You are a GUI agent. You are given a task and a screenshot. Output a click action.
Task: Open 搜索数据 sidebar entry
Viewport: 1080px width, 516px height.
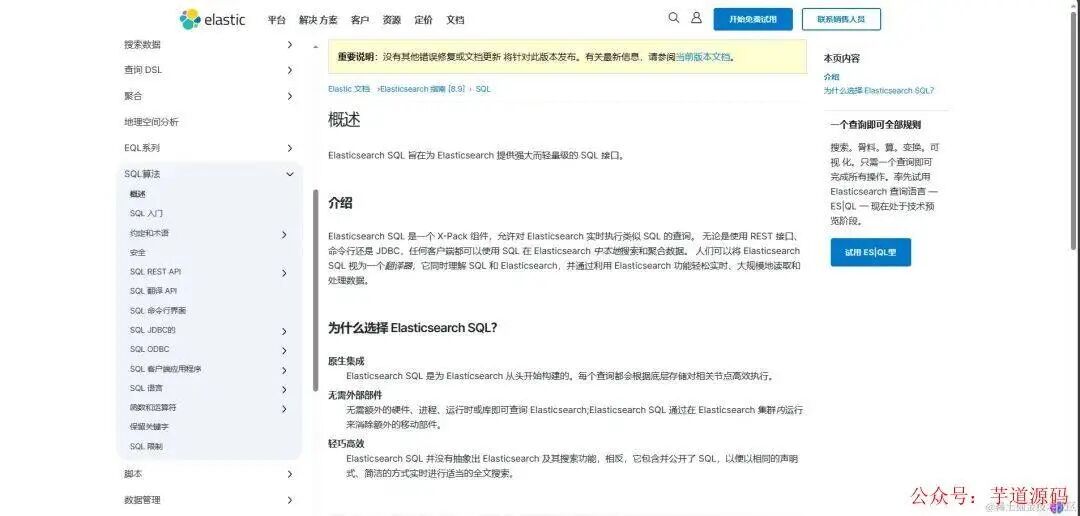pos(142,45)
